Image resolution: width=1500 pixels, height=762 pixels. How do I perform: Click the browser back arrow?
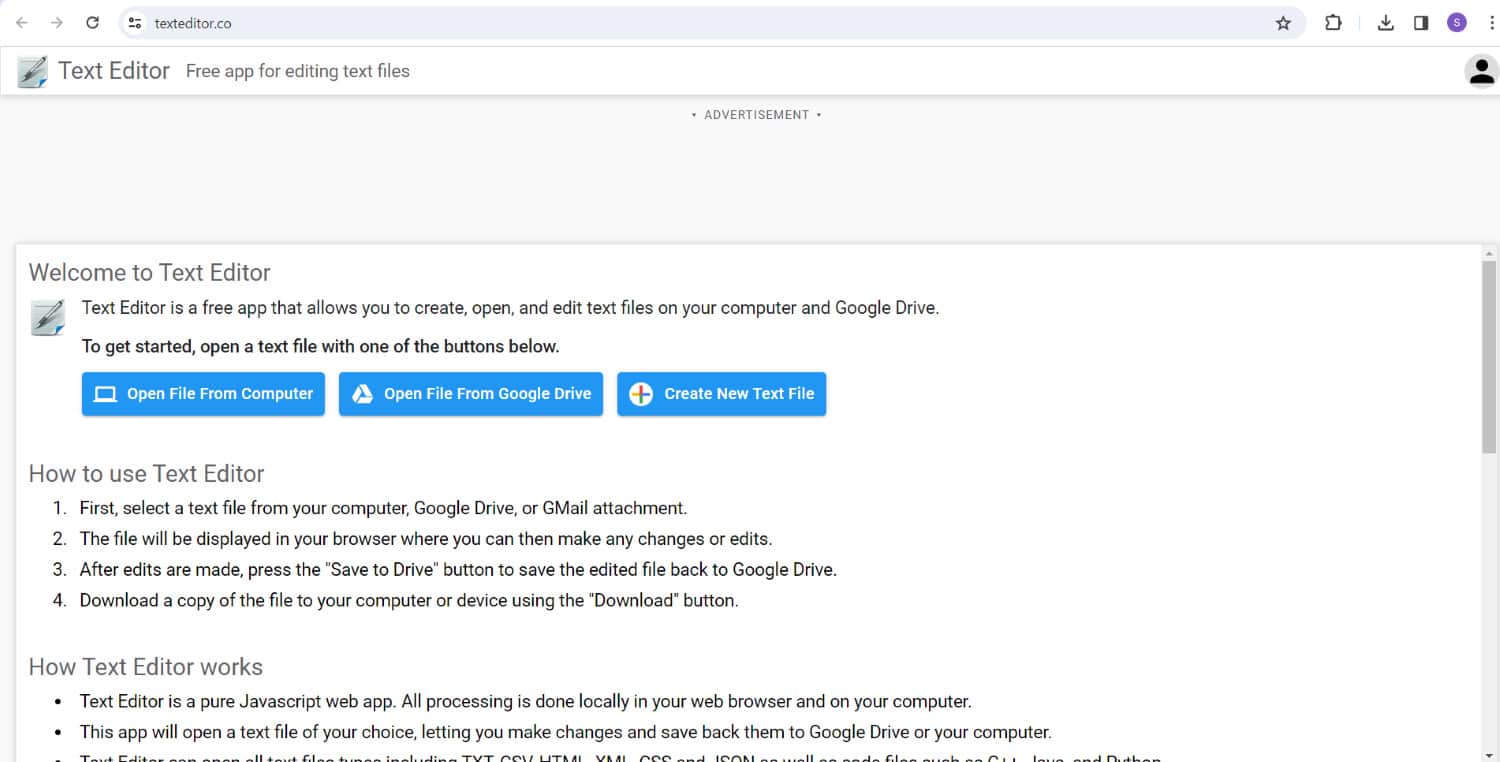click(x=22, y=23)
